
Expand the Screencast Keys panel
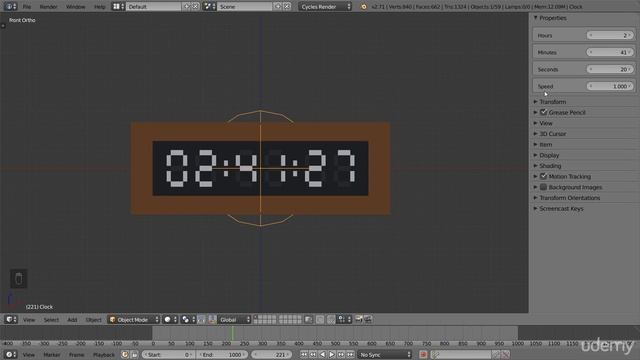(561, 209)
